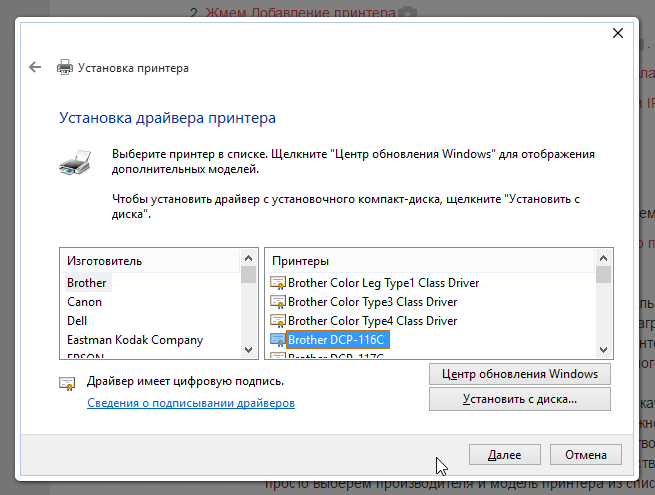The height and width of the screenshot is (495, 655).
Task: Click the manufacturer list scroll down arrow
Action: (x=249, y=350)
